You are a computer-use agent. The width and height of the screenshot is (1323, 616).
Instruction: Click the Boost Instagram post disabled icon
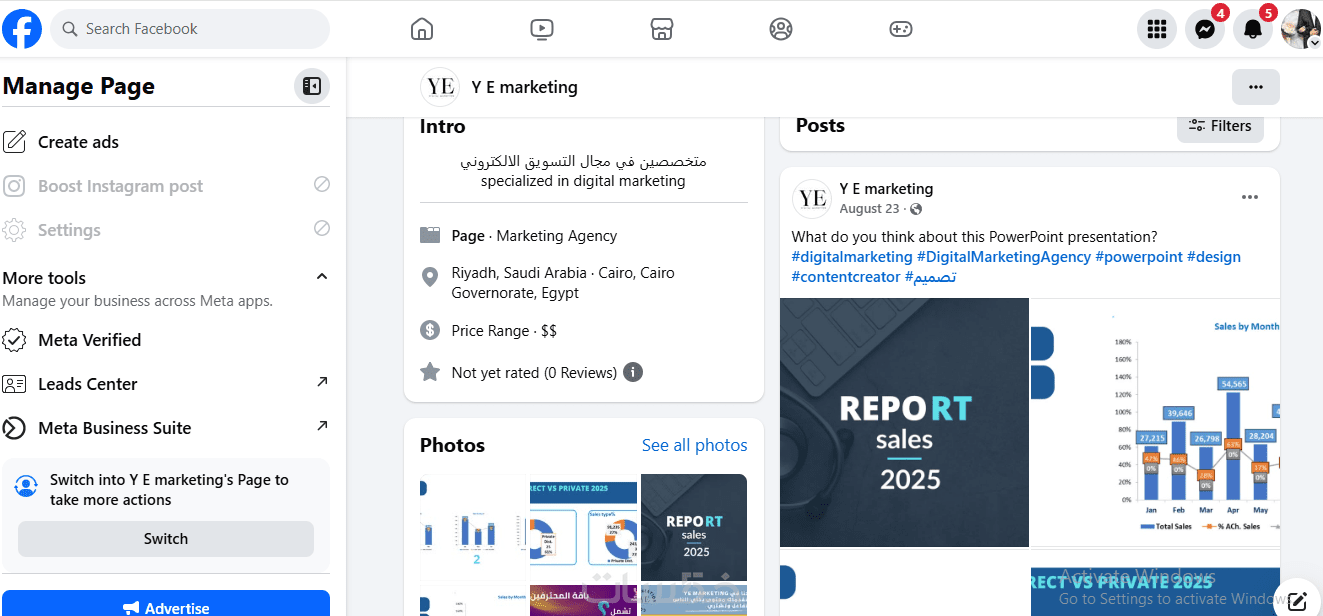click(322, 184)
